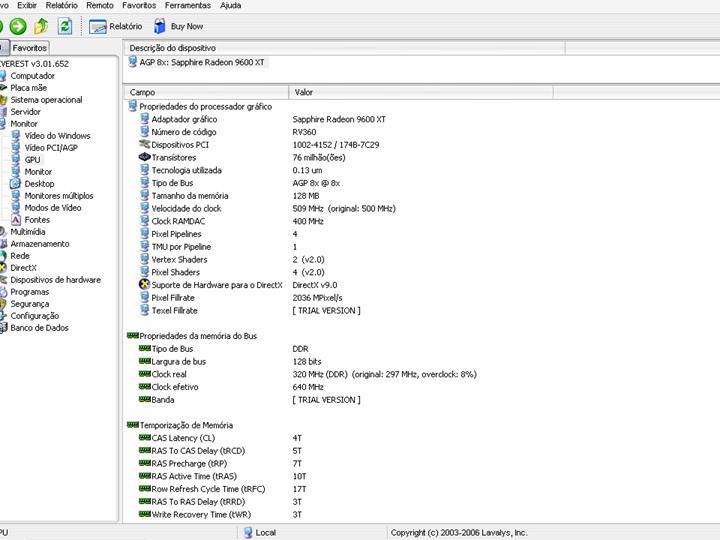Click the Adaptador gráfico row icon
Viewport: 720px width, 540px height.
tap(145, 119)
